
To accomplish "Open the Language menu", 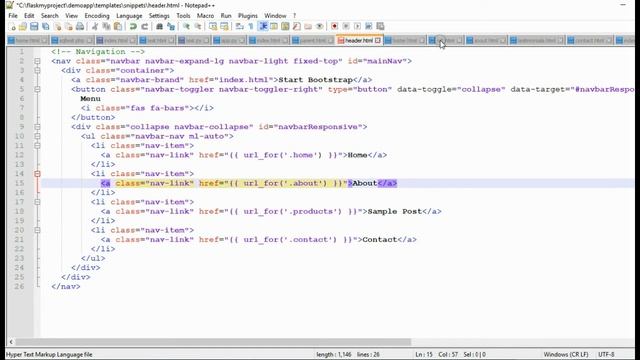I will pos(129,16).
